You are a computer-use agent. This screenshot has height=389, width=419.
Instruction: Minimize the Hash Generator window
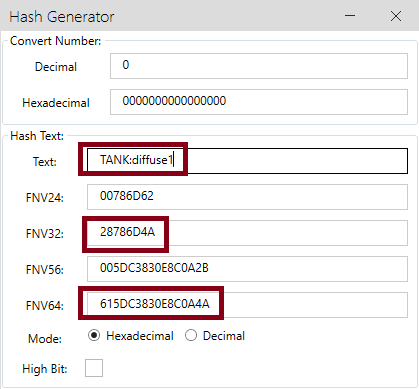click(350, 16)
